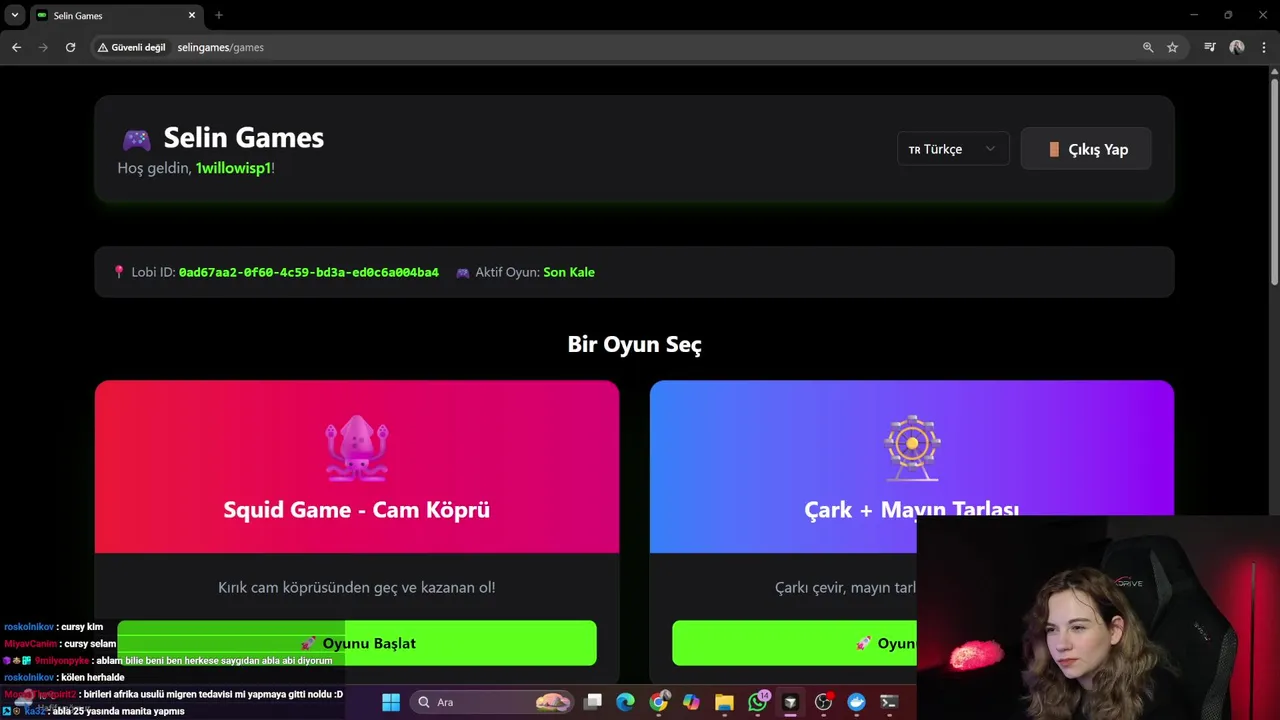Open the zoom magnifier icon in address bar
1280x720 pixels.
pos(1148,47)
